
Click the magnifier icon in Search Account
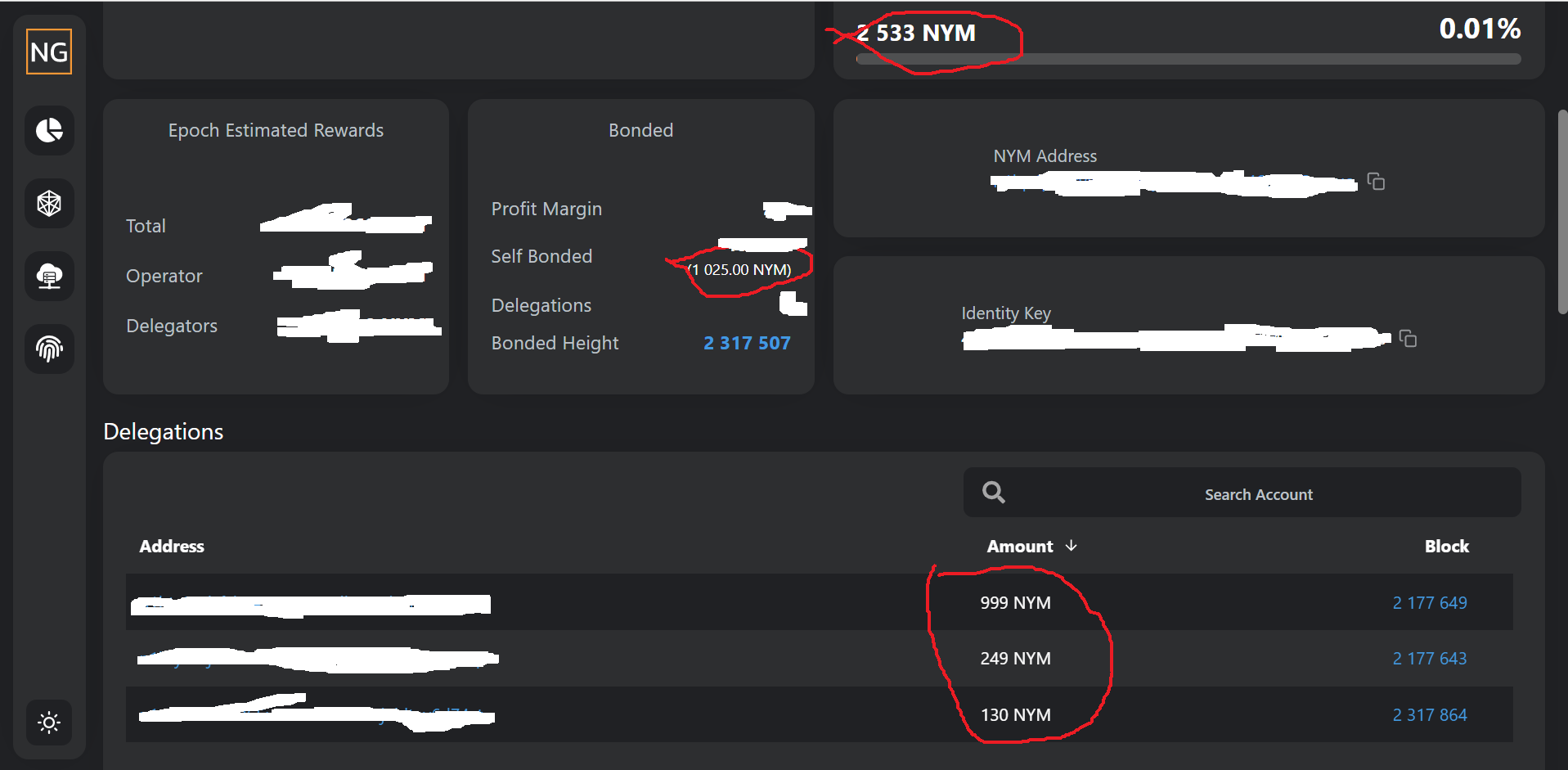click(x=993, y=492)
